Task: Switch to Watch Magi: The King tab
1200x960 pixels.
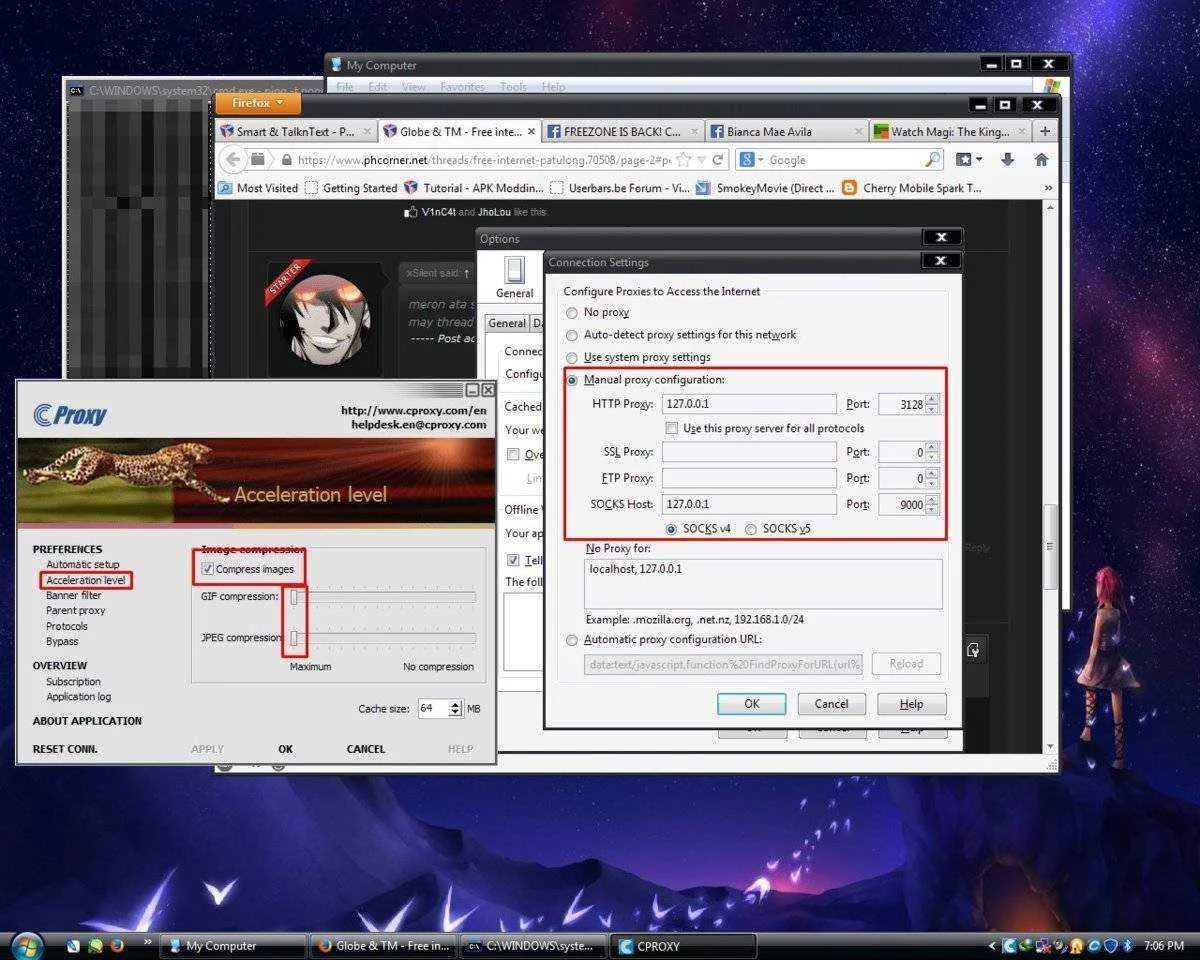Action: click(949, 131)
